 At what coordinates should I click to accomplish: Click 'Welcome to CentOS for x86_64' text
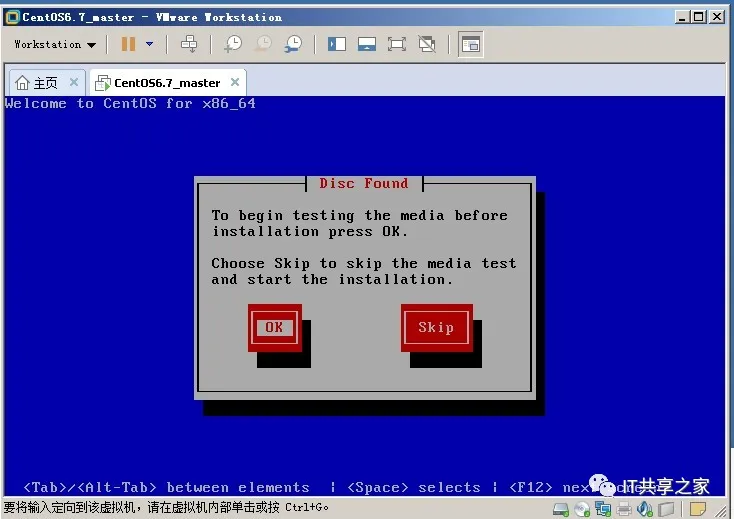point(130,103)
